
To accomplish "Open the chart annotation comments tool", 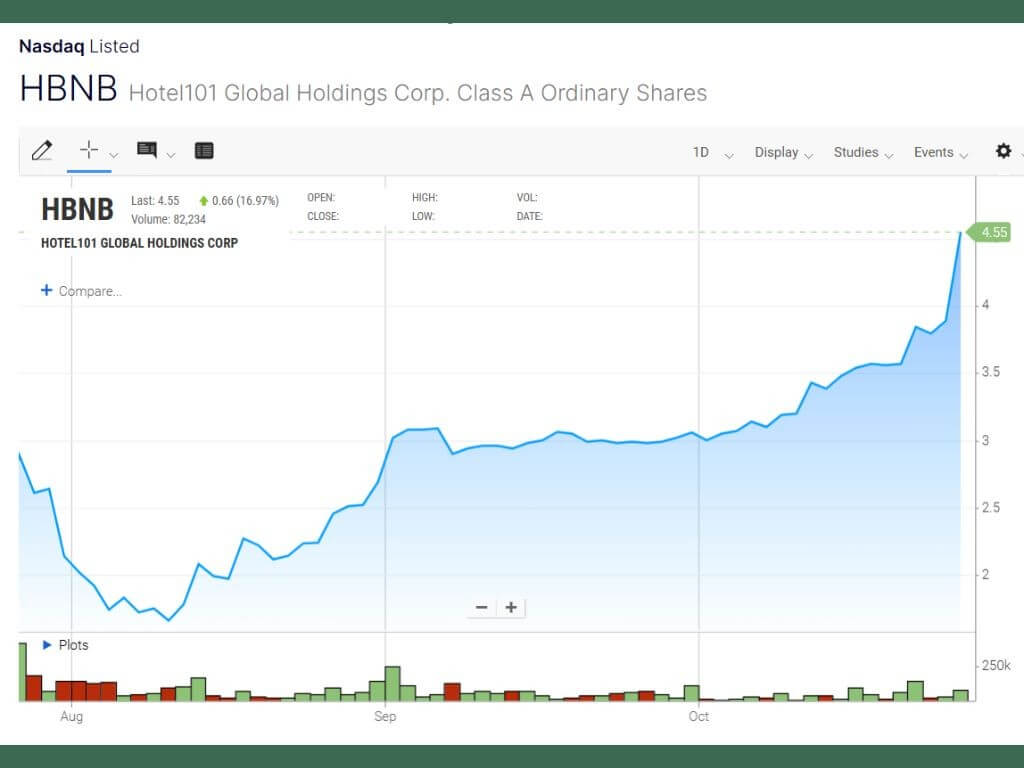I will 147,150.
